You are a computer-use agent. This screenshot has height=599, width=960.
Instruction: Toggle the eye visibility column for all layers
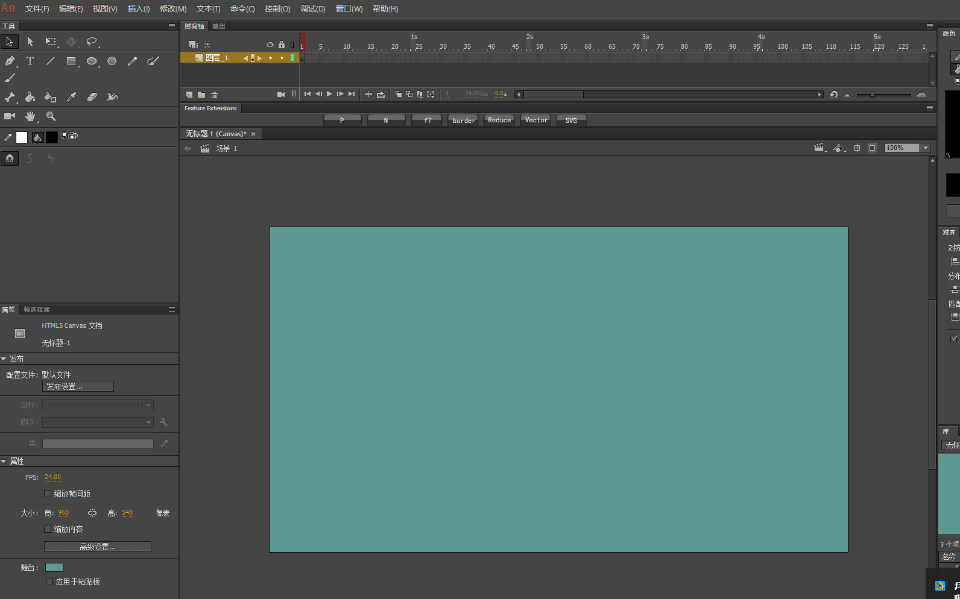(270, 45)
